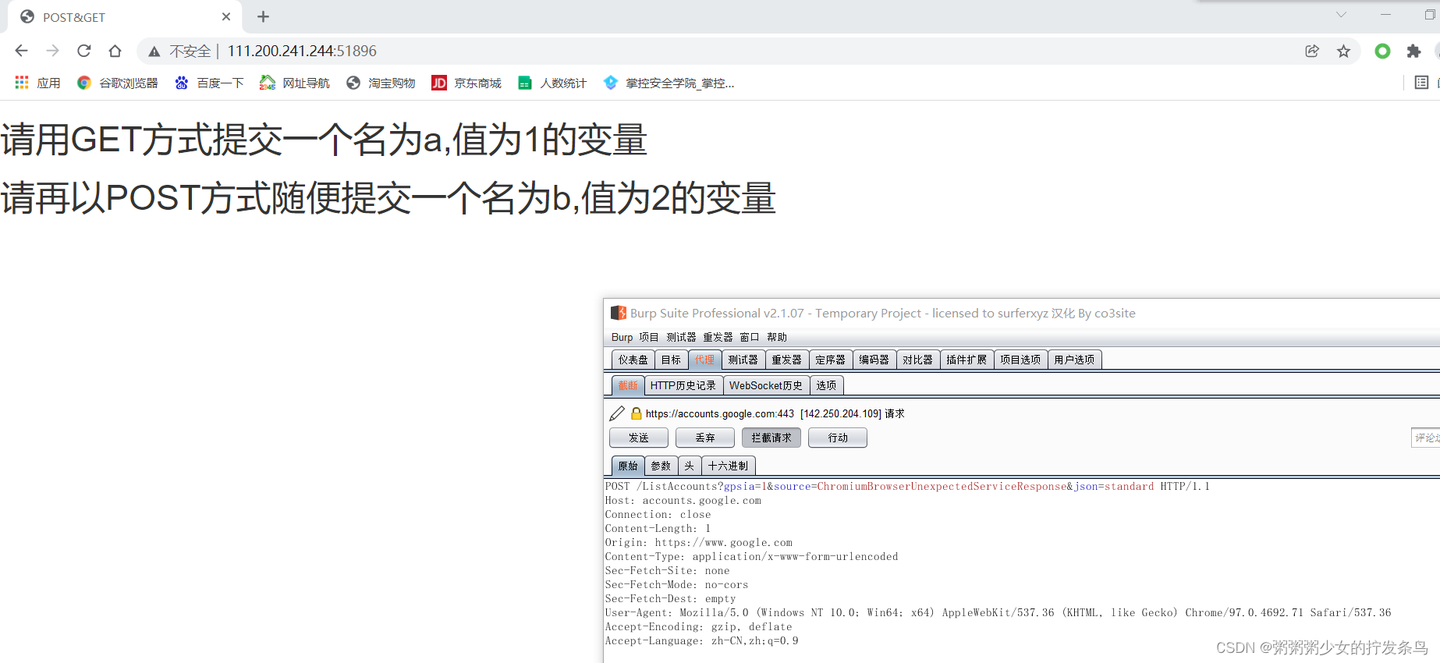Open the HTTP历史记录 tab
This screenshot has height=663, width=1440.
(683, 384)
